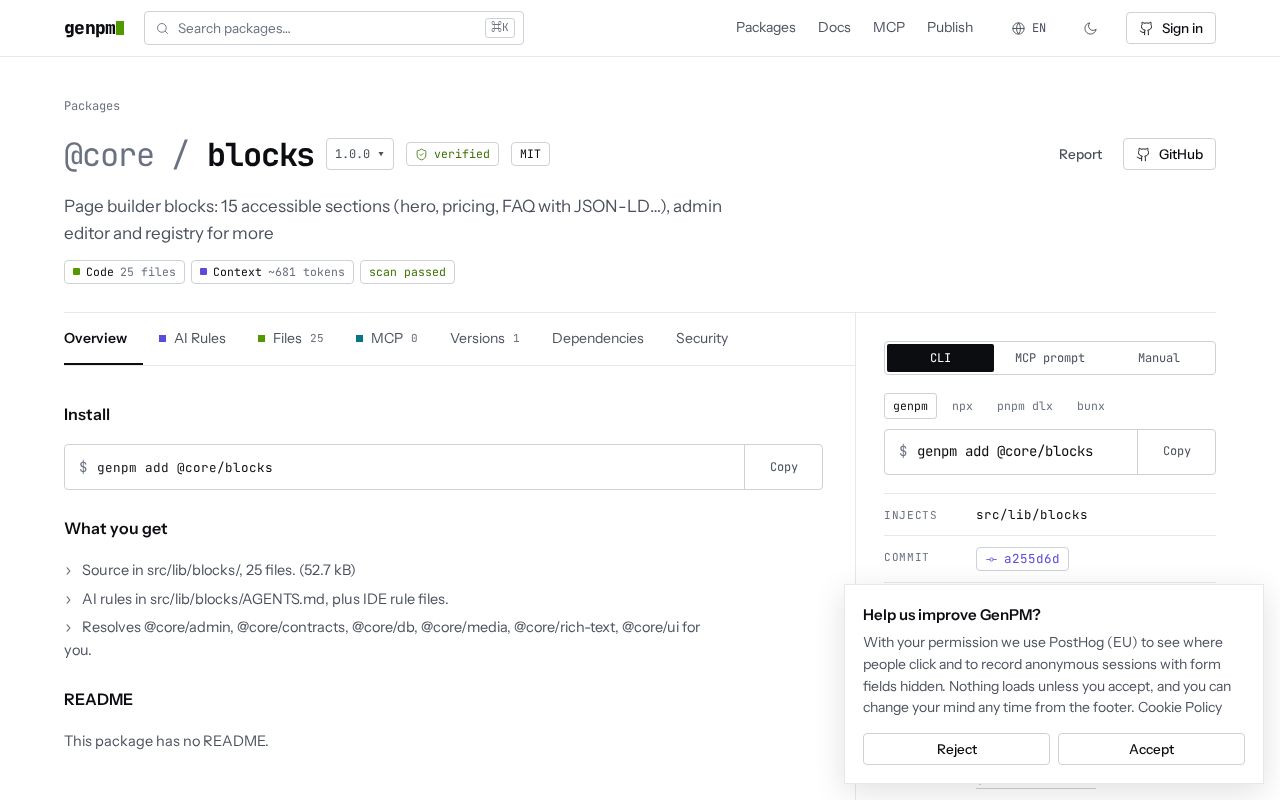Viewport: 1280px width, 800px height.
Task: Choose the pnpm dlx runner
Action: pyautogui.click(x=1024, y=406)
